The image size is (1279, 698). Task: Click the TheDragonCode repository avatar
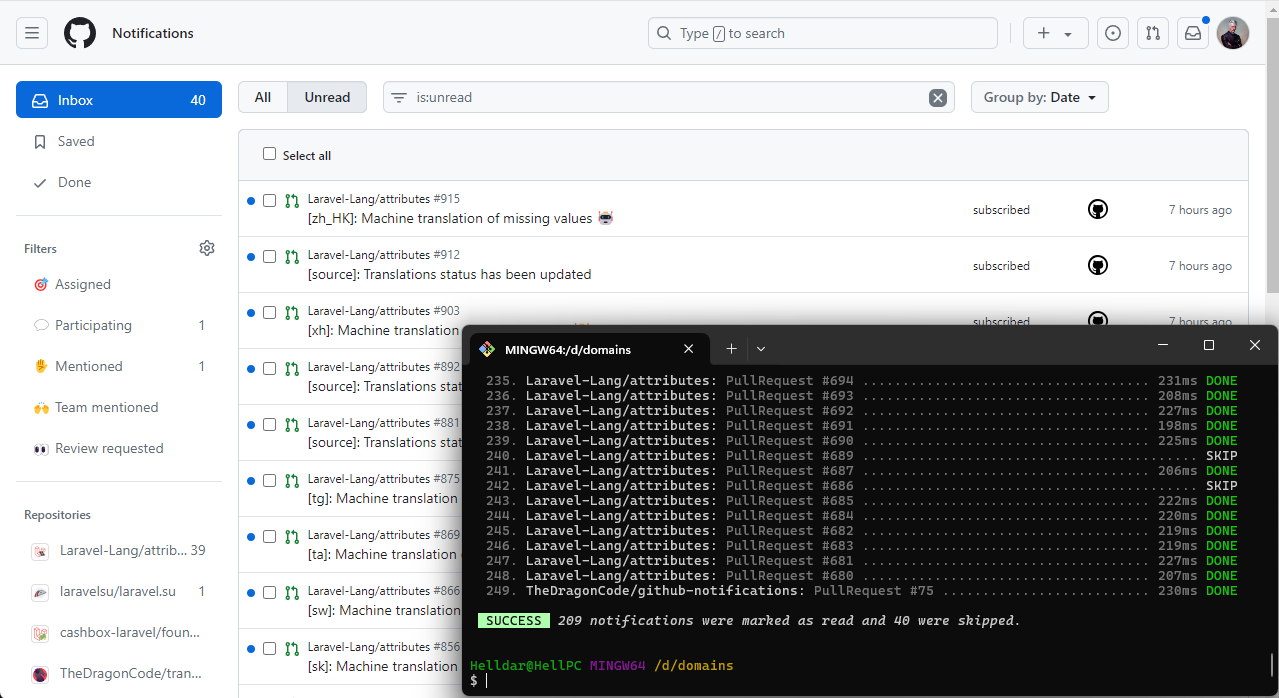[40, 674]
